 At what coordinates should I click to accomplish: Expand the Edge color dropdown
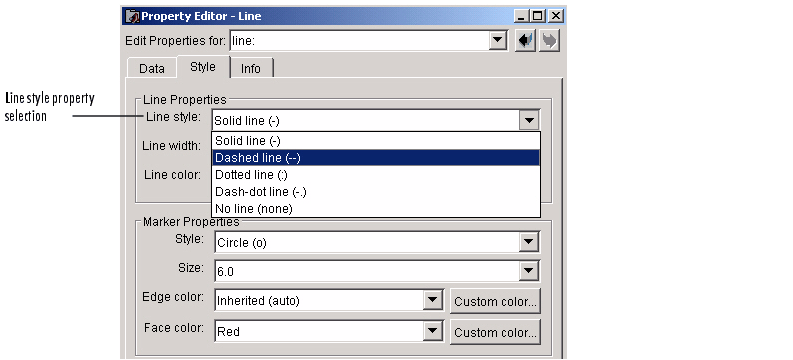[x=432, y=300]
